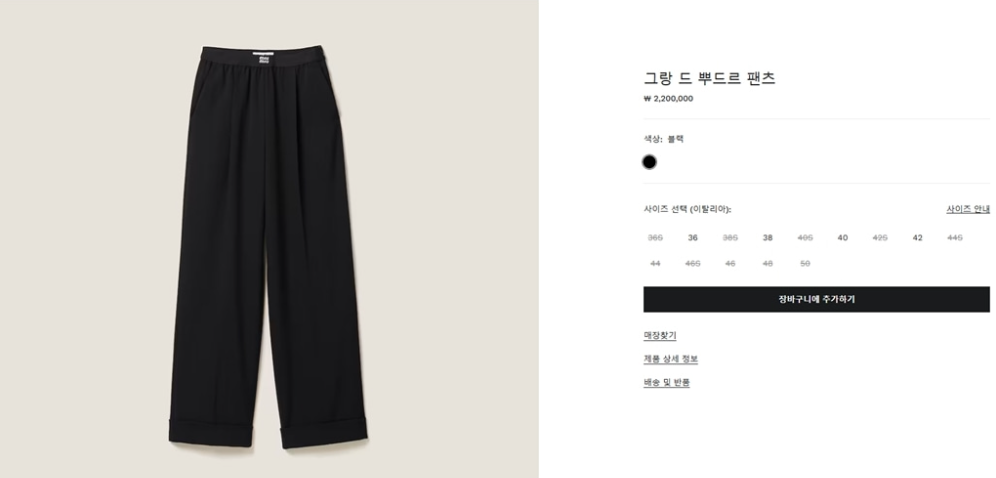
Task: Choose Italian size 42
Action: (x=917, y=238)
